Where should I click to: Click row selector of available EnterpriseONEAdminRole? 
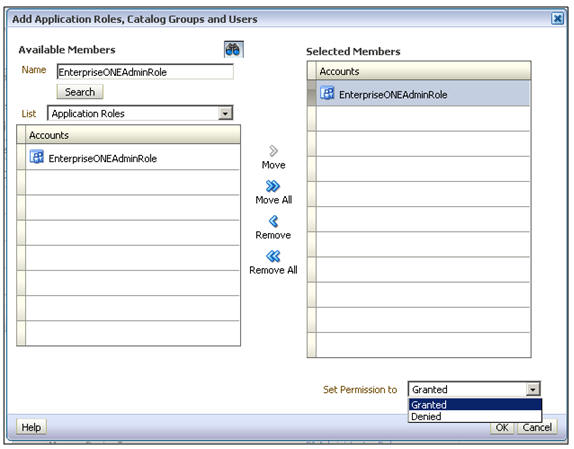[21, 157]
